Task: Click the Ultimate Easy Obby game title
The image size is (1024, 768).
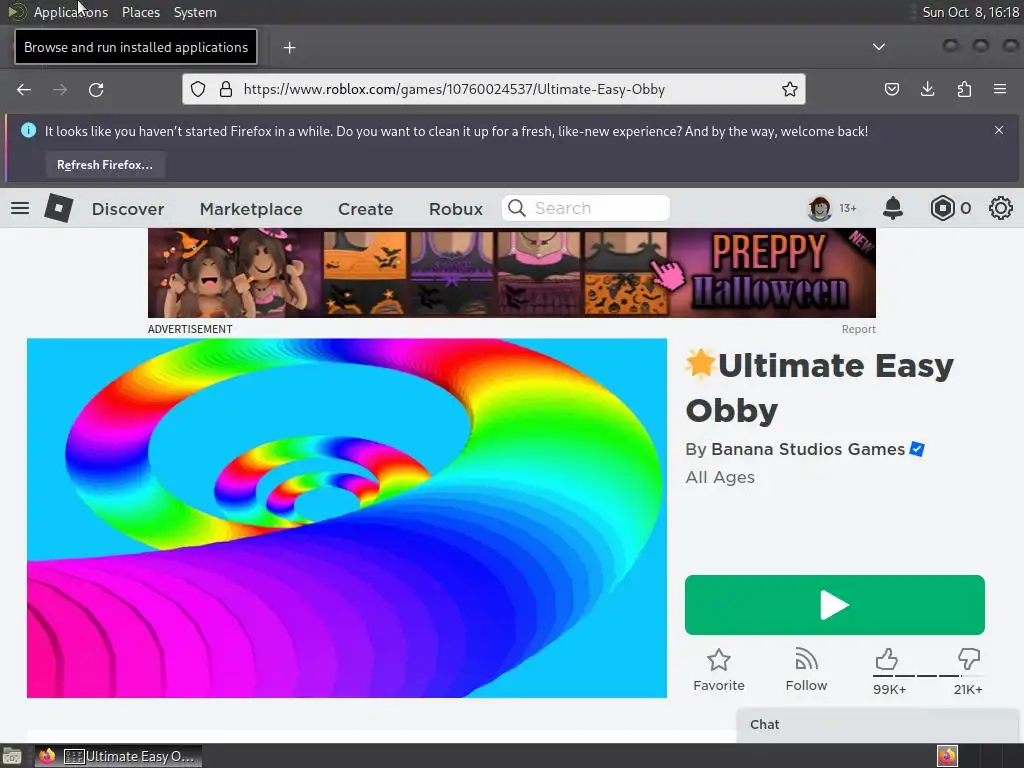Action: point(820,388)
